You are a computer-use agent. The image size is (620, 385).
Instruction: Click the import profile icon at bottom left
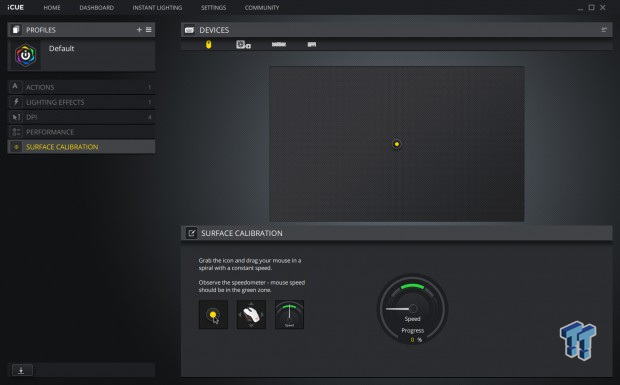coord(22,370)
